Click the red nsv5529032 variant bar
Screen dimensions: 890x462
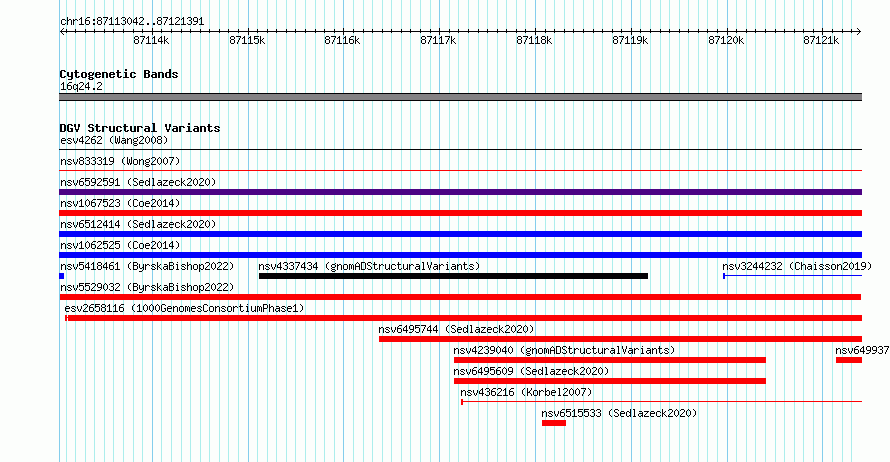click(460, 297)
